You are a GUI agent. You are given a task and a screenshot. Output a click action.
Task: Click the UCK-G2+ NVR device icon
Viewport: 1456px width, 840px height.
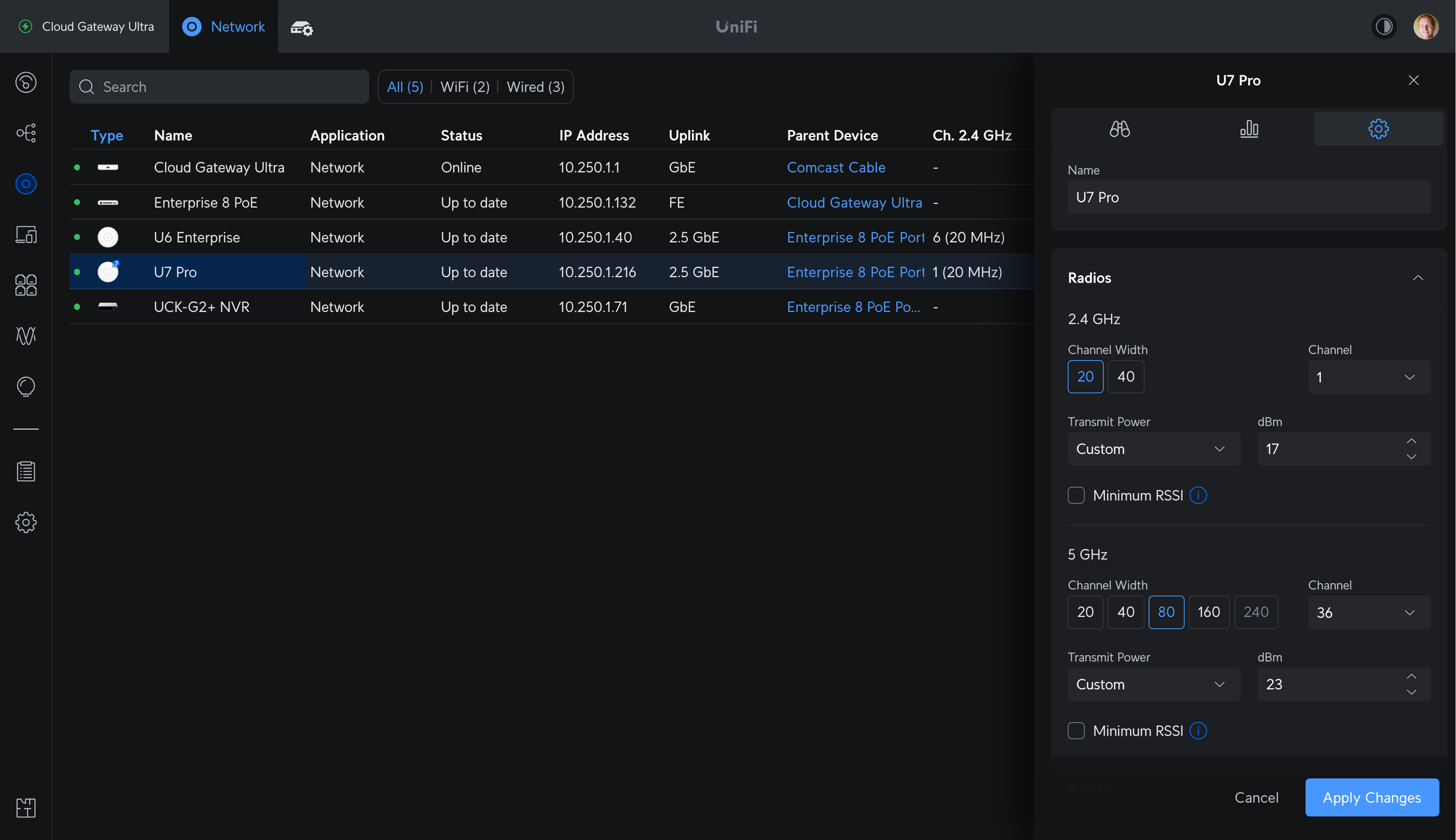pos(108,306)
